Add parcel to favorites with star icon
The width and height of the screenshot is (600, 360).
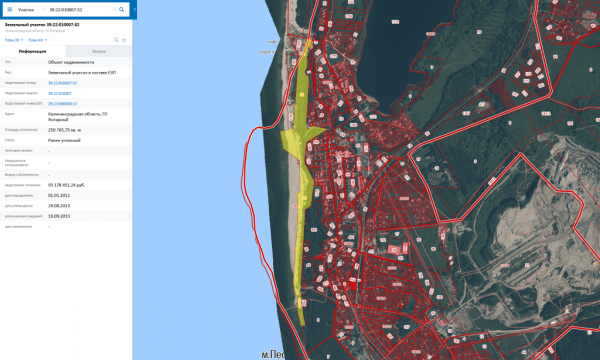coord(124,40)
